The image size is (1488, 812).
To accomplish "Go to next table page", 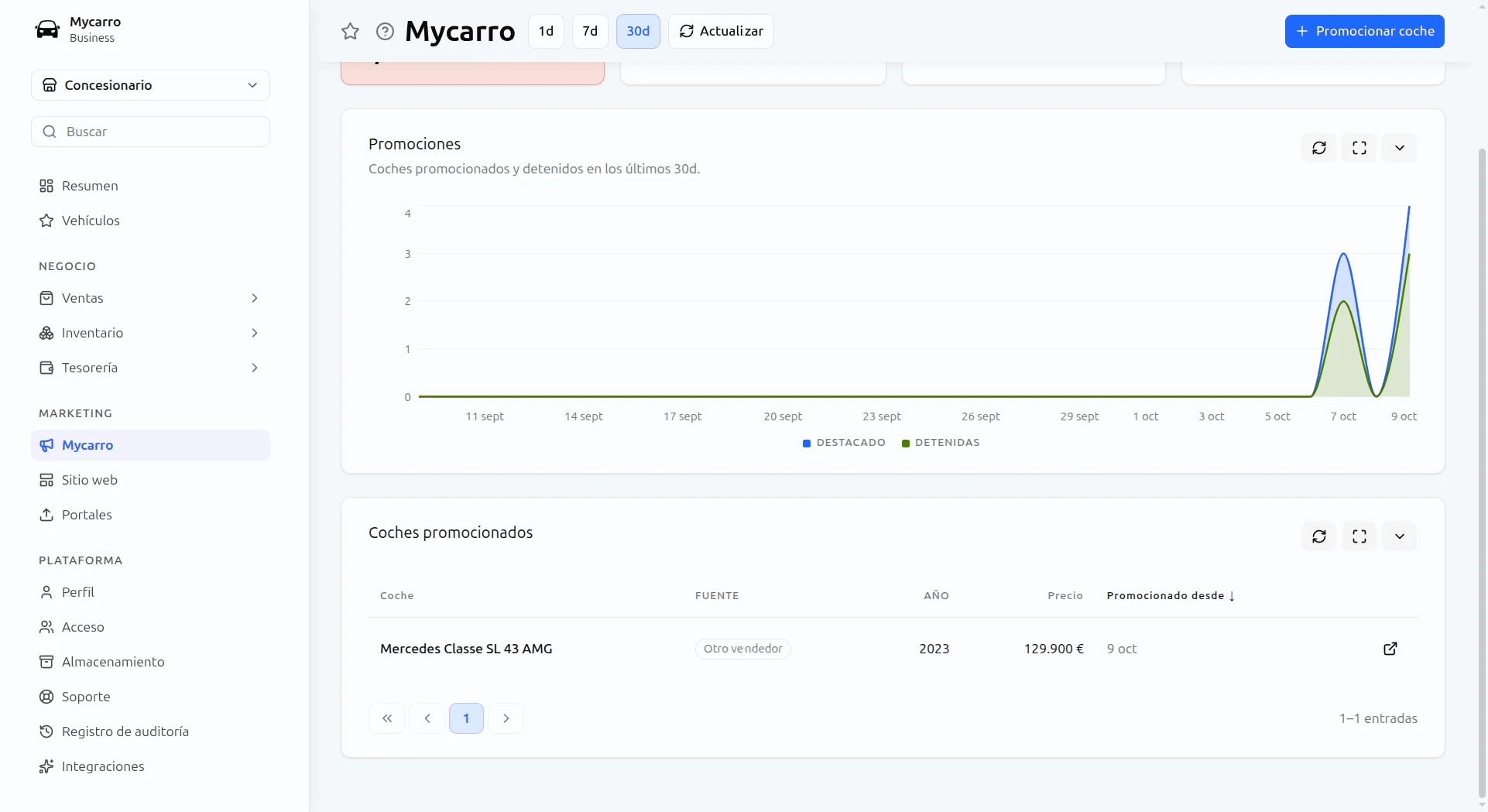I will [x=506, y=718].
